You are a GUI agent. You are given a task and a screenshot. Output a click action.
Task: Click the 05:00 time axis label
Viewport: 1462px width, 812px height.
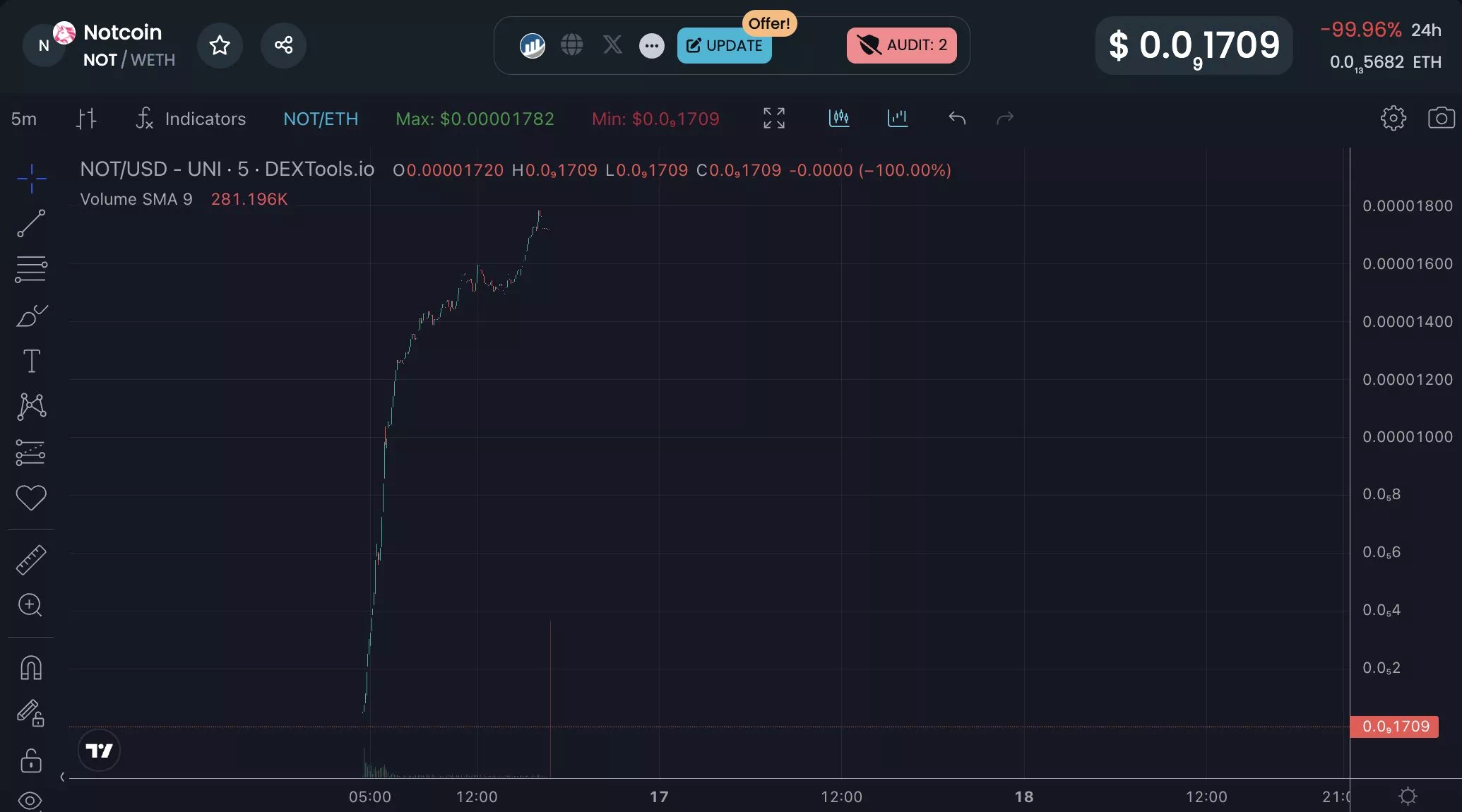pos(369,796)
